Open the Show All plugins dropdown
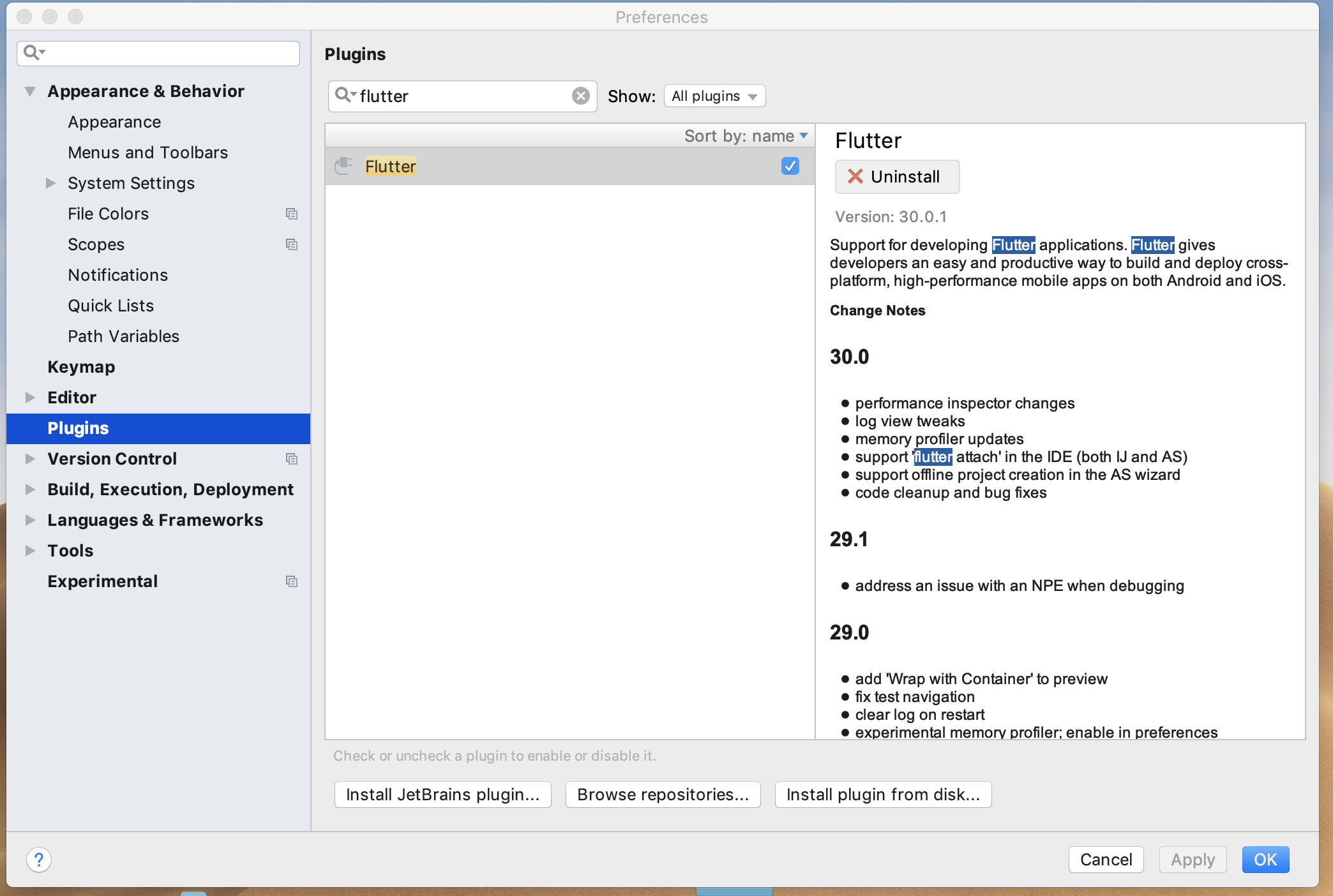The height and width of the screenshot is (896, 1333). pyautogui.click(x=714, y=96)
